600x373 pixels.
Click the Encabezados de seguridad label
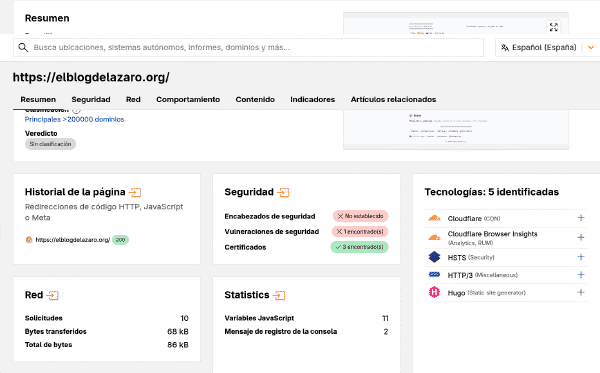point(270,217)
